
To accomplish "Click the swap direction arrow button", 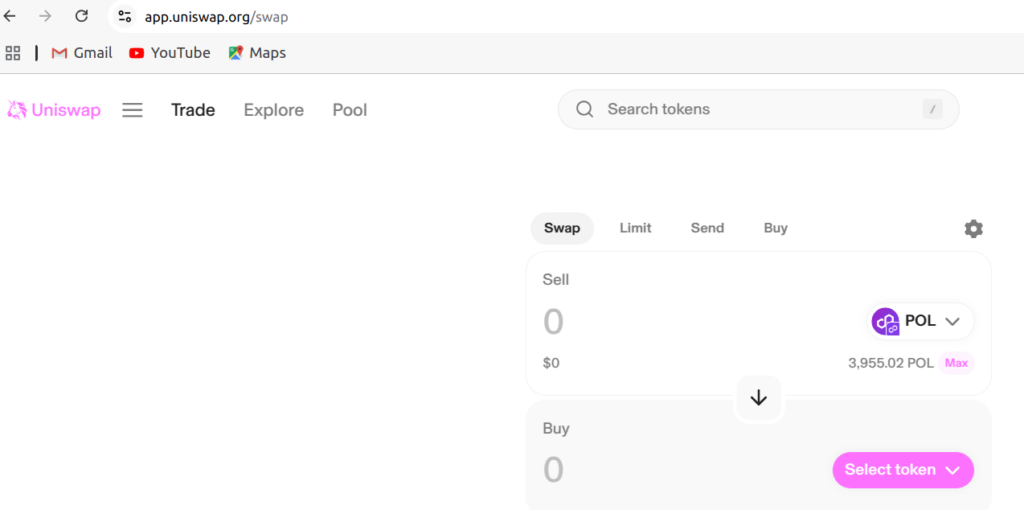I will click(x=758, y=398).
